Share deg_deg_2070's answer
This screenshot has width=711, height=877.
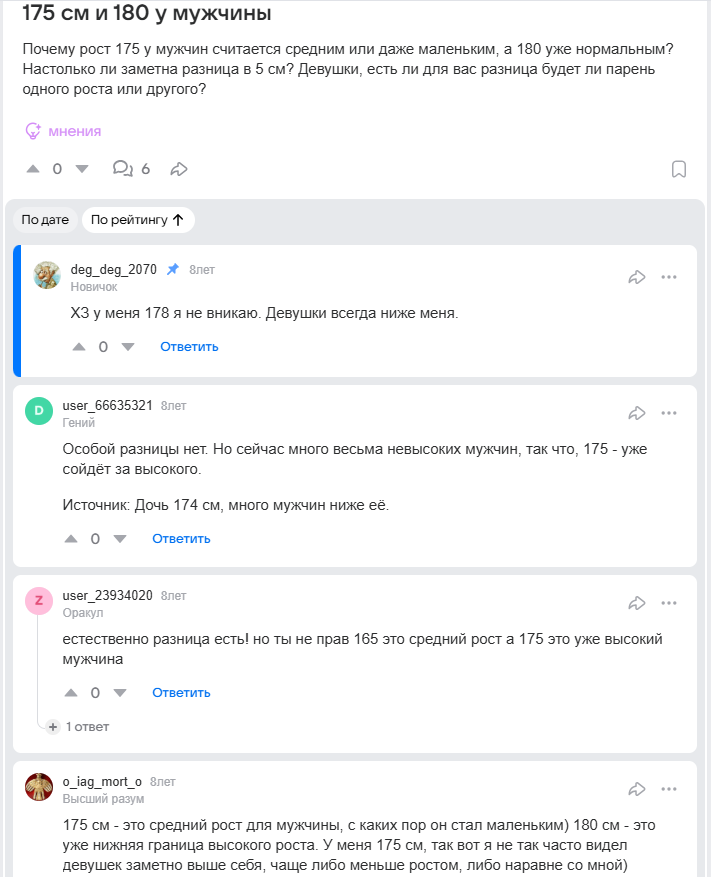(637, 277)
